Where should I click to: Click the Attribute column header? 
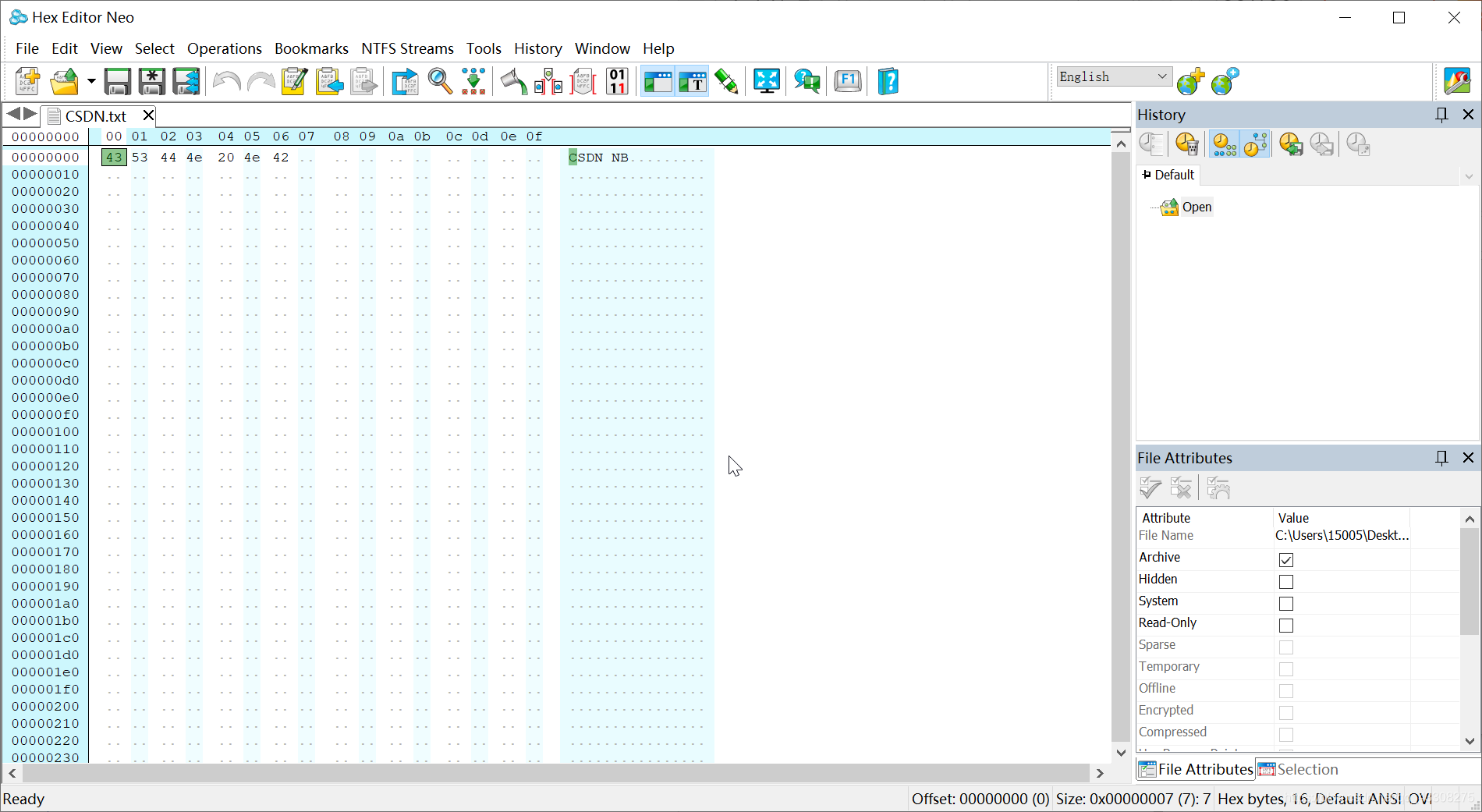click(1204, 518)
